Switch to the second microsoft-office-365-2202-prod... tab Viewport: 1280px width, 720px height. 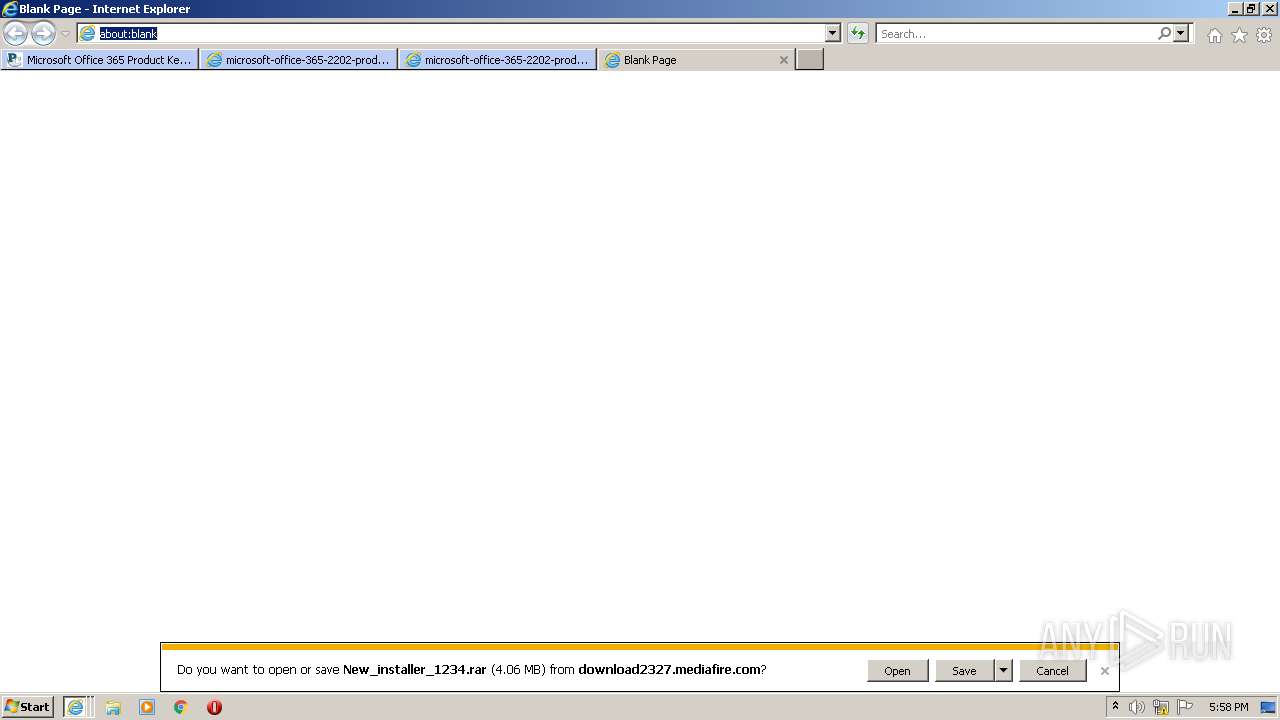pyautogui.click(x=298, y=60)
